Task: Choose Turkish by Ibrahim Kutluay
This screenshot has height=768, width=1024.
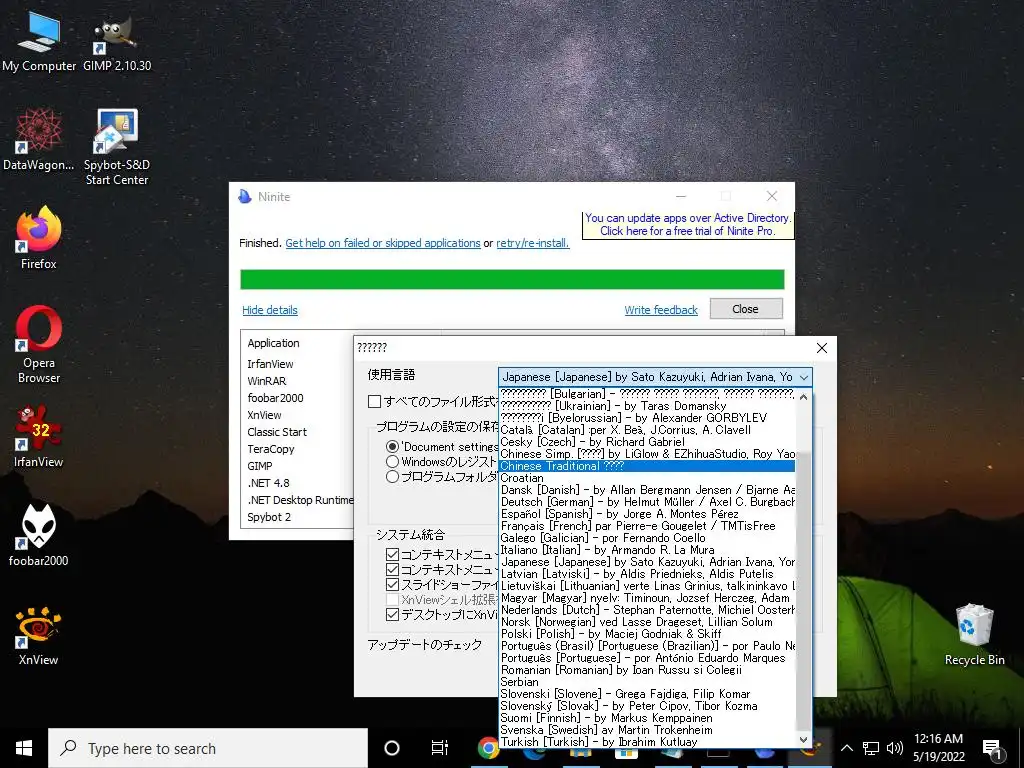Action: [647, 742]
